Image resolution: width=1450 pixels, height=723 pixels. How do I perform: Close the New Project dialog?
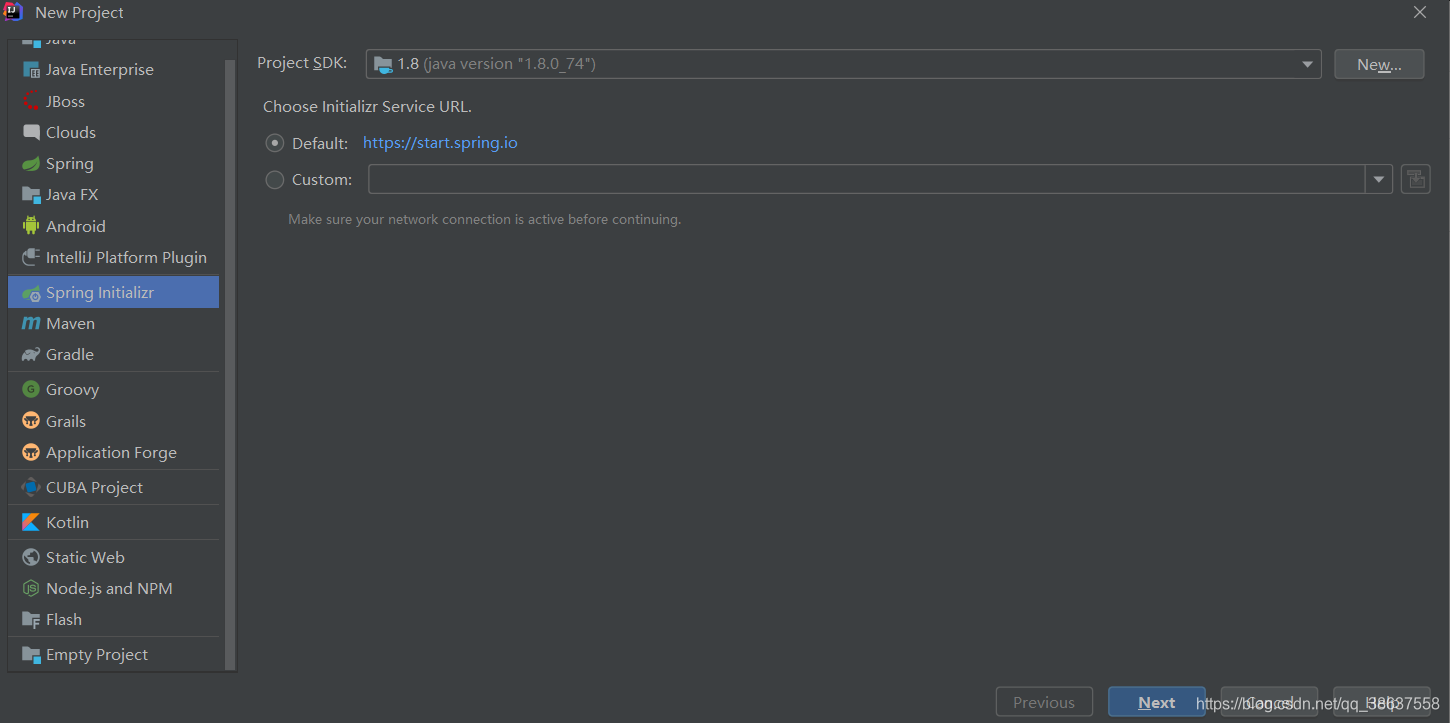[x=1420, y=12]
